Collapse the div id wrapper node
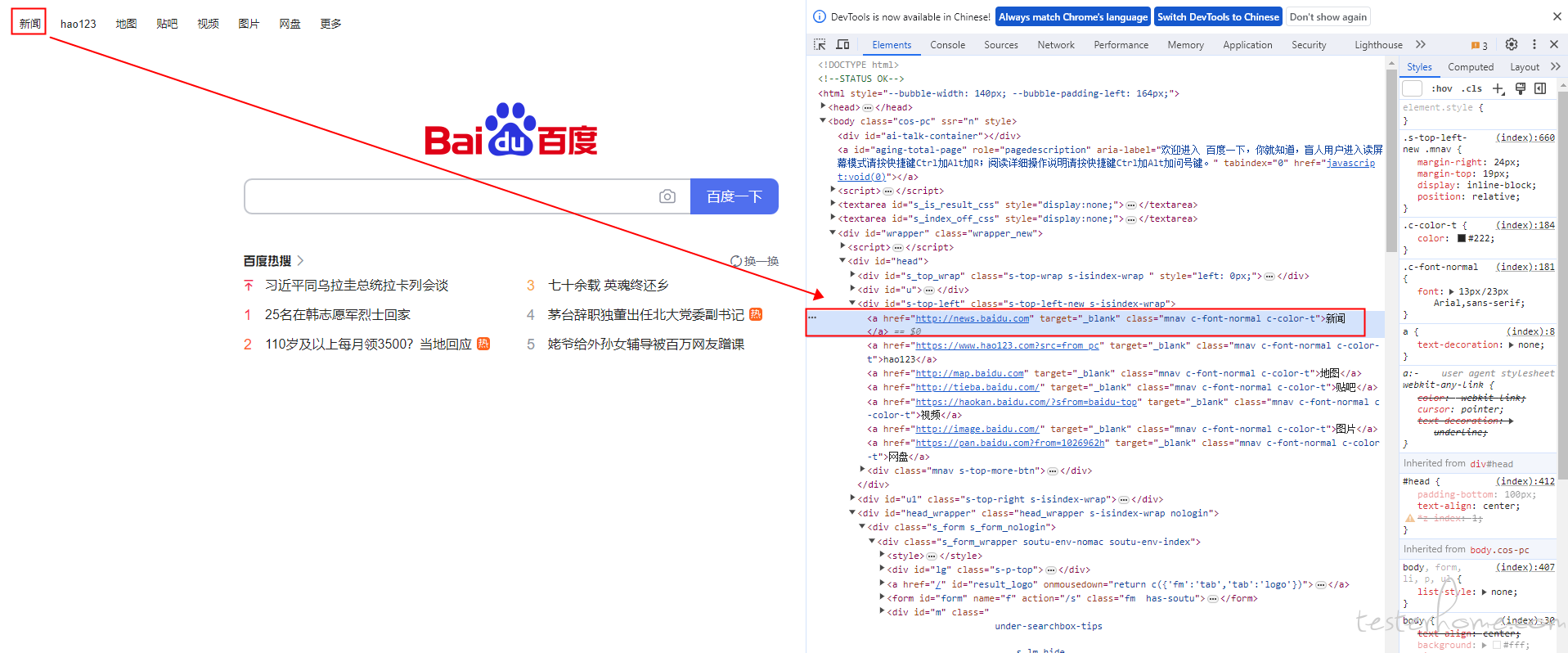 833,232
